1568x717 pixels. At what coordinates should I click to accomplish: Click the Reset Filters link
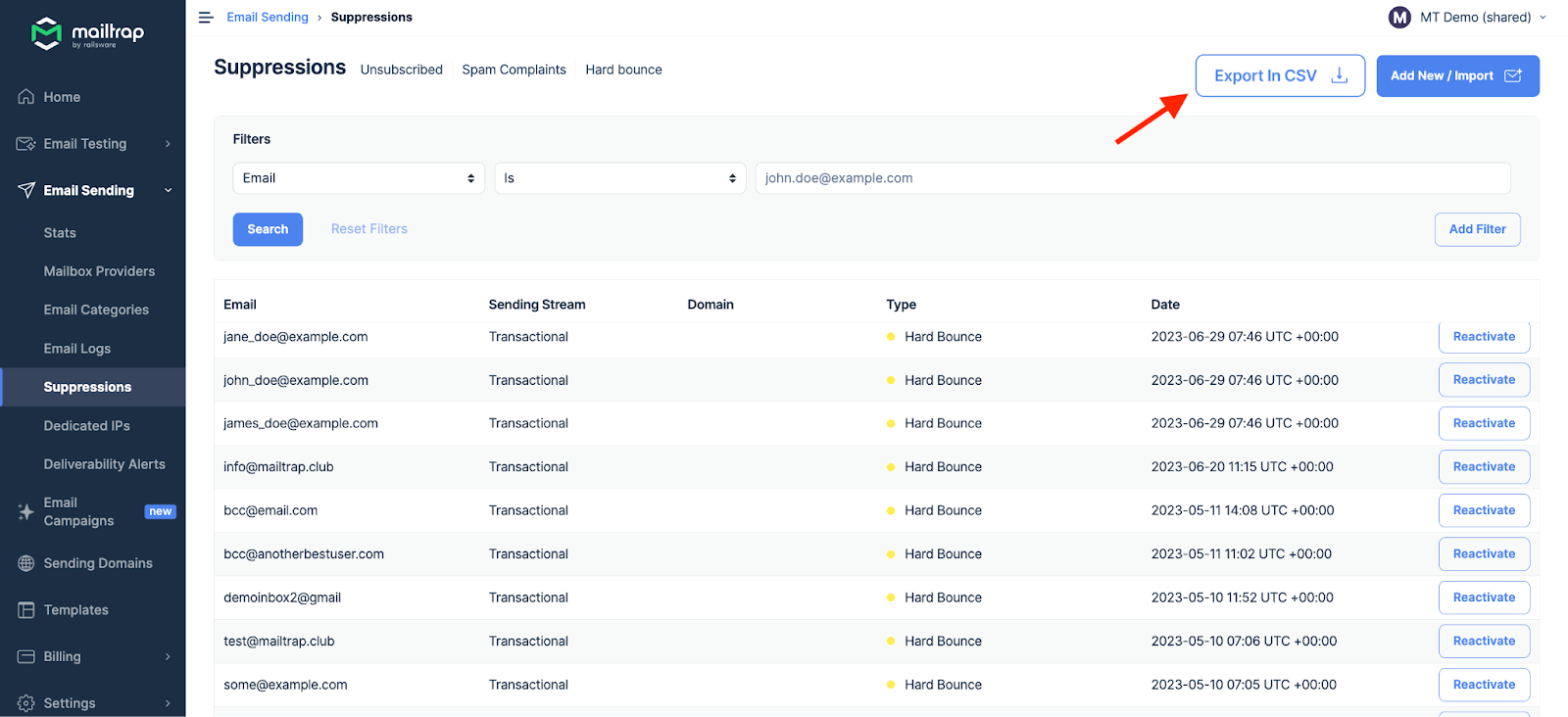(x=368, y=229)
